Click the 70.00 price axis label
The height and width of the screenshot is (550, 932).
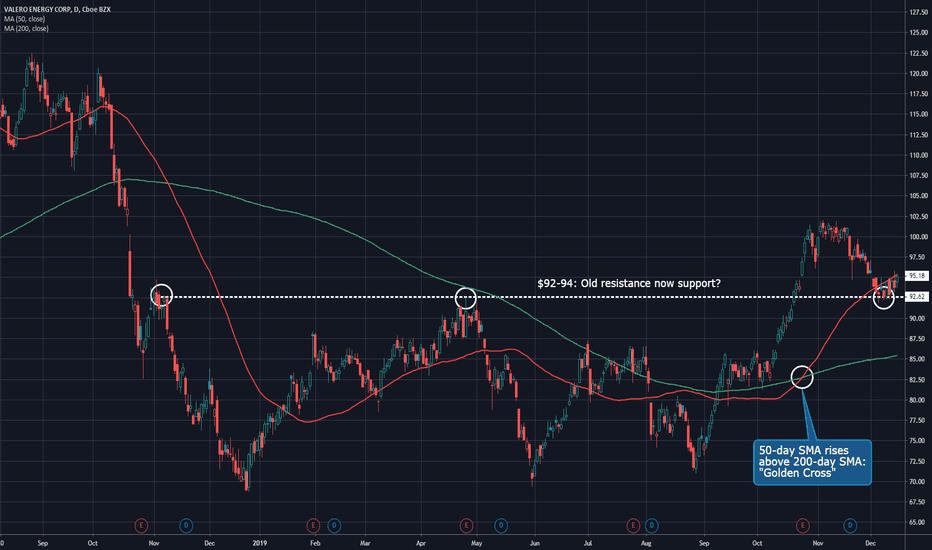tap(918, 482)
